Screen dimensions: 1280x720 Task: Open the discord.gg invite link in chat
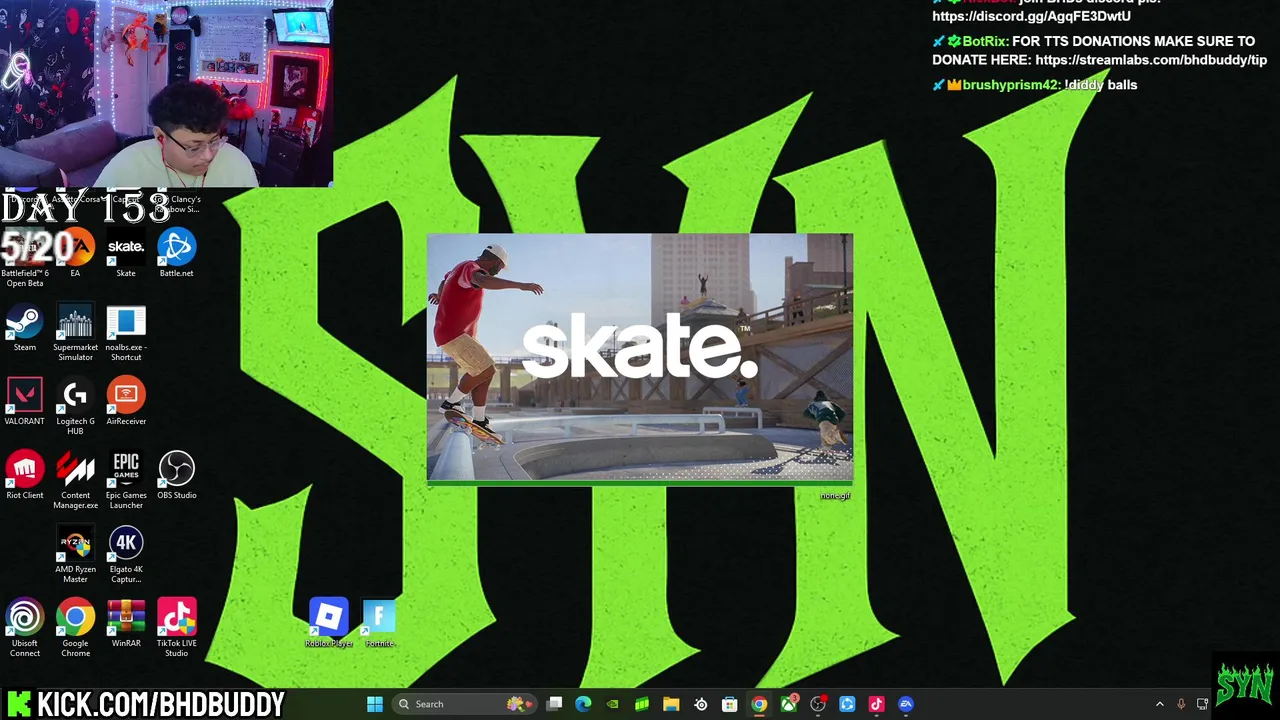tap(1032, 16)
